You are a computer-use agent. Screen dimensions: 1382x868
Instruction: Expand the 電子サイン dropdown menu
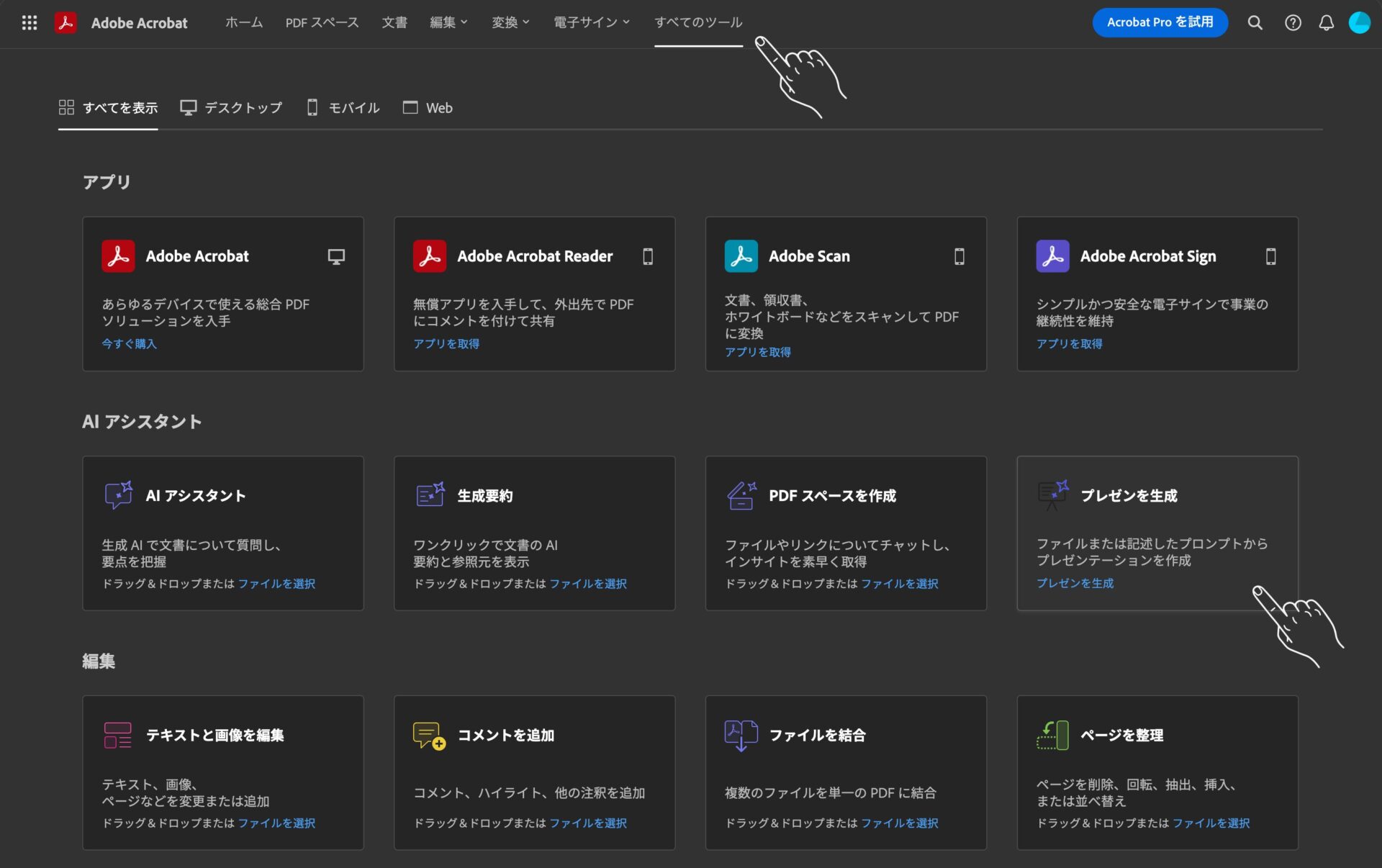(x=592, y=23)
